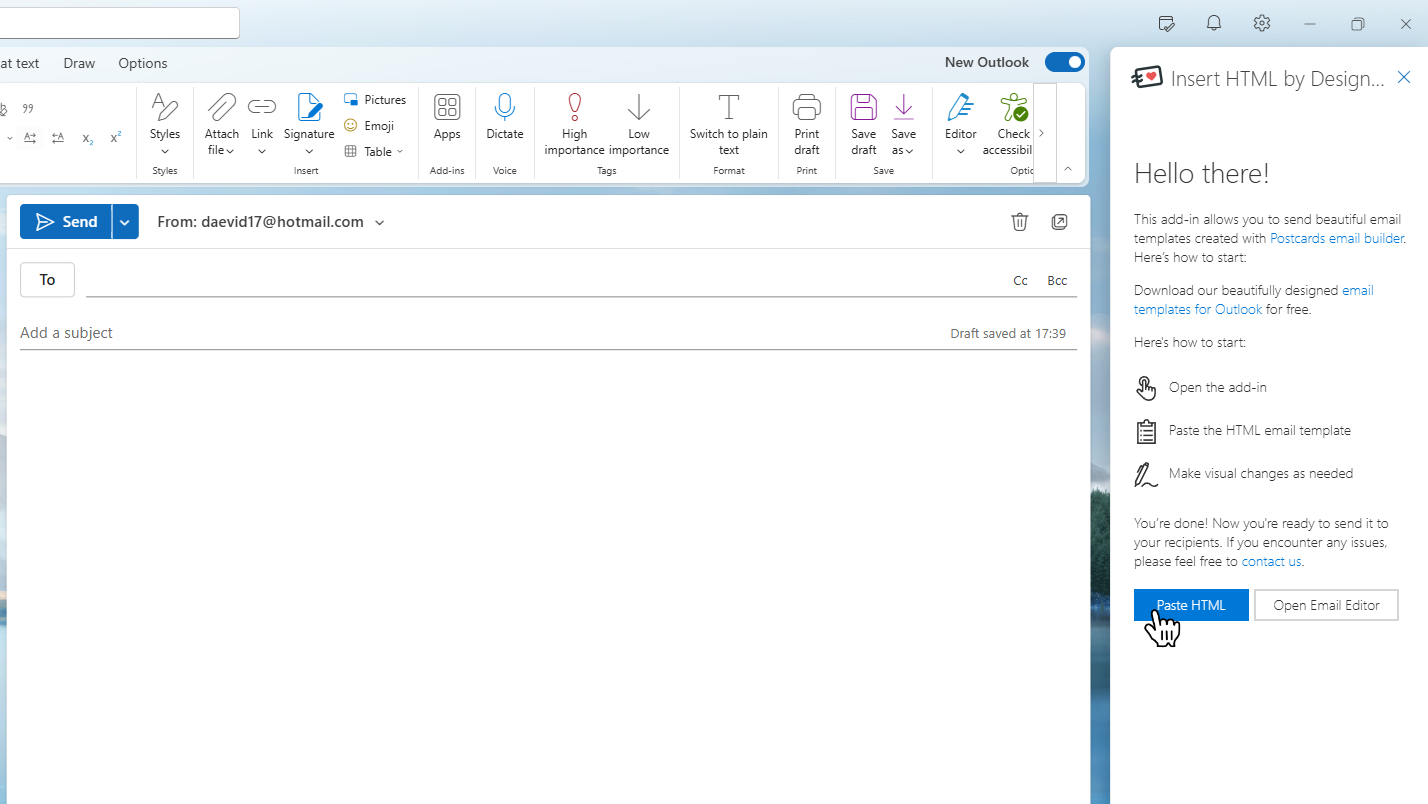The height and width of the screenshot is (804, 1428).
Task: Toggle the New Outlook switch off
Action: [1064, 62]
